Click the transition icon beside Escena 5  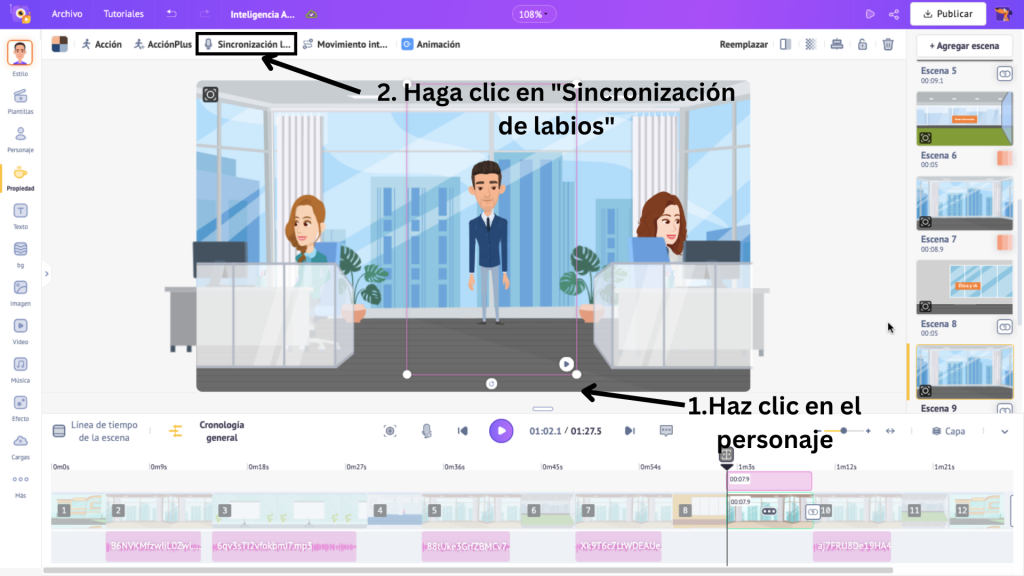click(x=1004, y=74)
